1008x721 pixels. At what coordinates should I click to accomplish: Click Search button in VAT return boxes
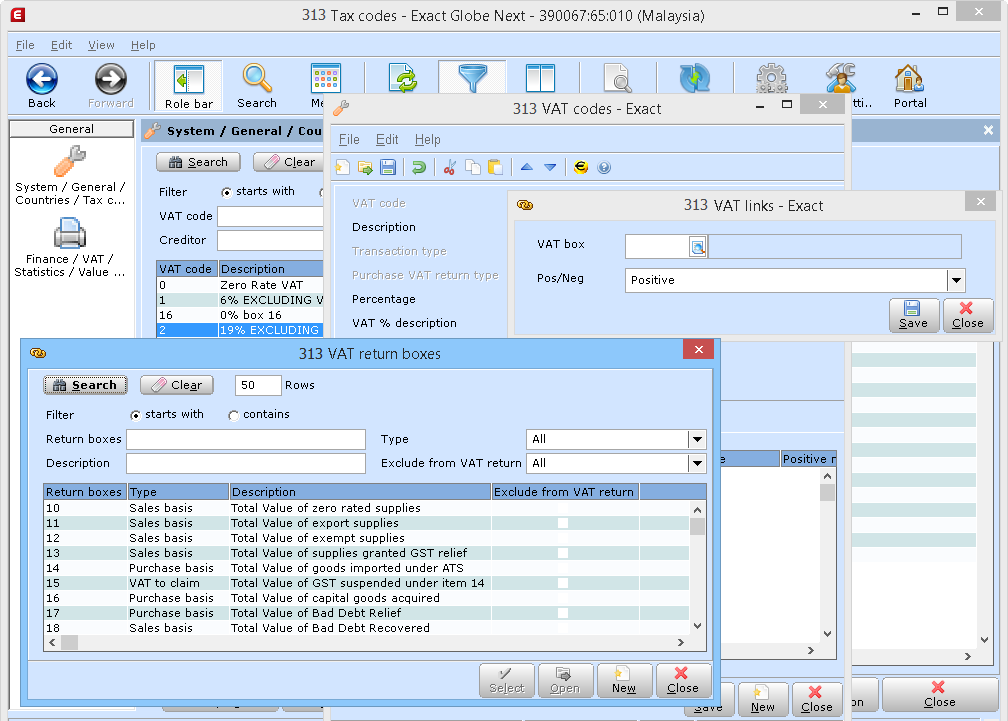coord(85,385)
